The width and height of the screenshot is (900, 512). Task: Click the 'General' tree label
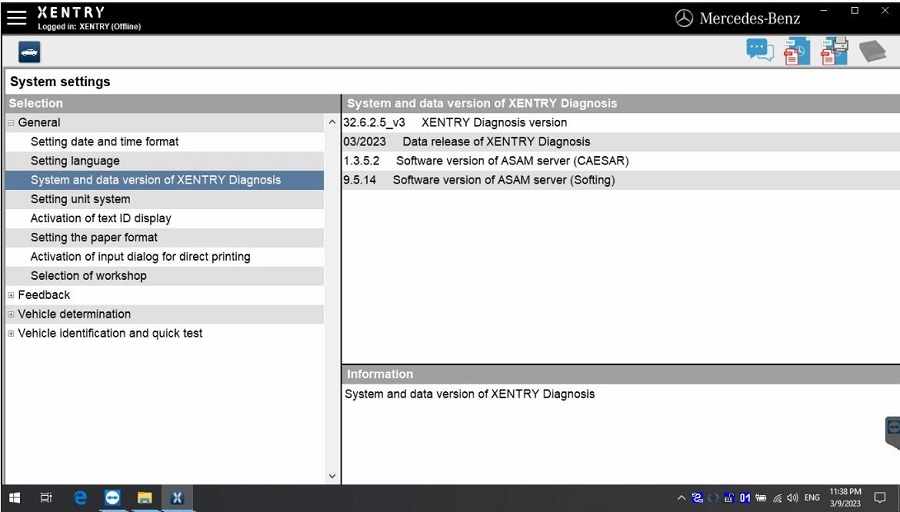[39, 123]
